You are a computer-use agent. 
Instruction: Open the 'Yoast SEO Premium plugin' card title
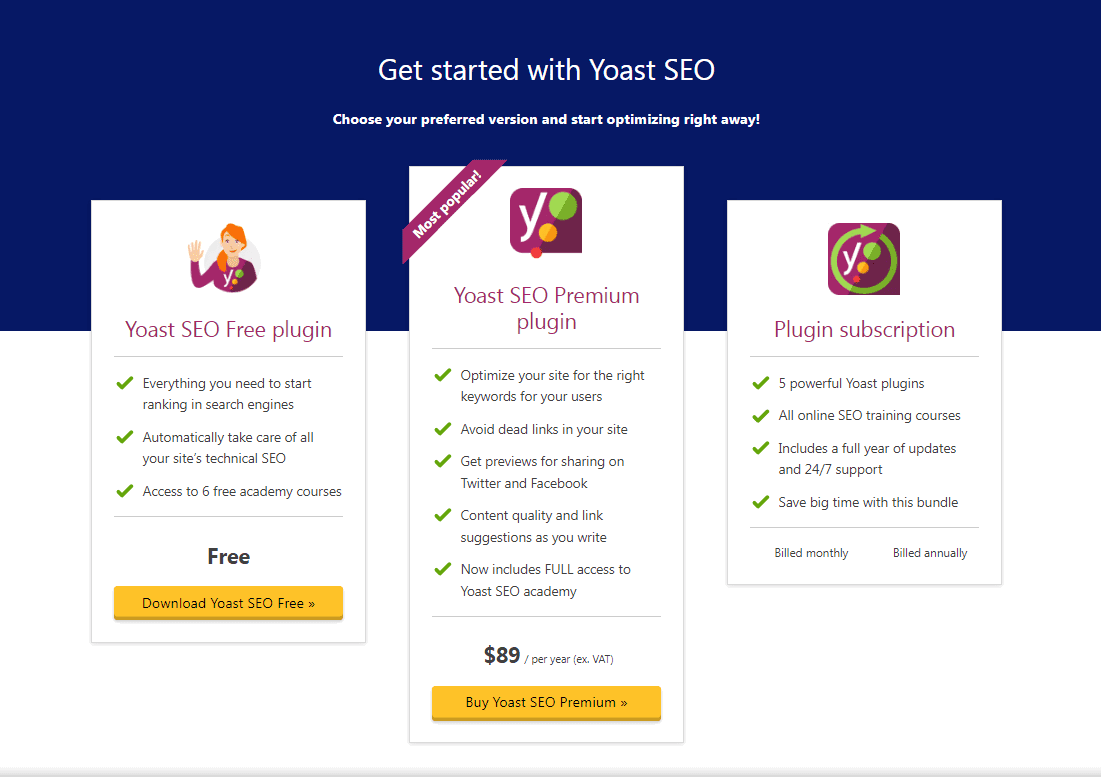pyautogui.click(x=546, y=307)
